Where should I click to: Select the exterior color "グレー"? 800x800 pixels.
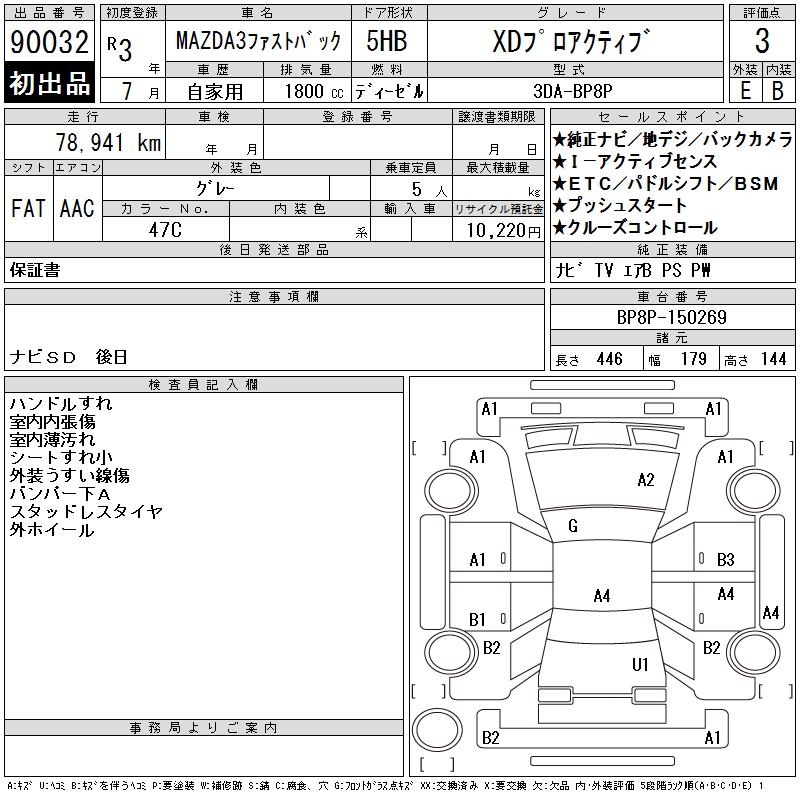click(x=215, y=189)
